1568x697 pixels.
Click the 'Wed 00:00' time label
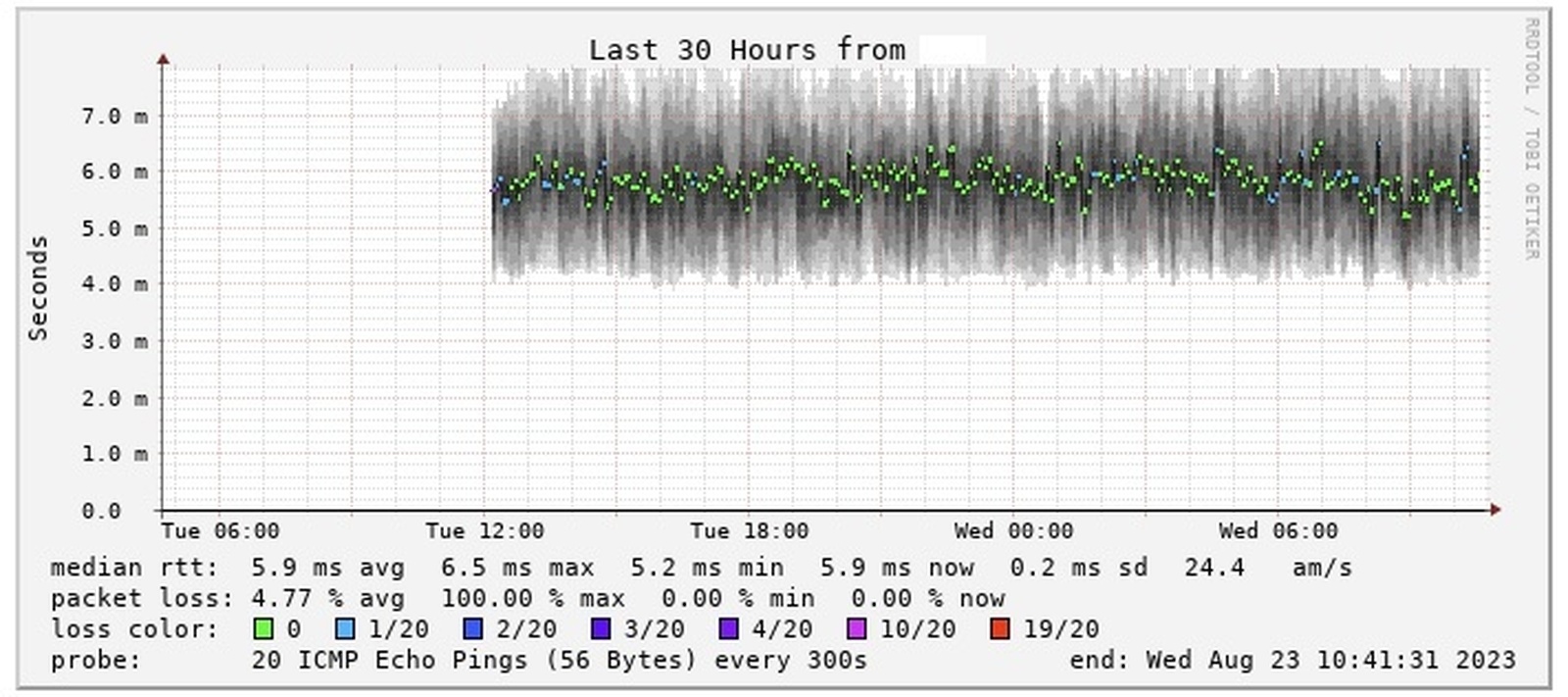(1014, 531)
